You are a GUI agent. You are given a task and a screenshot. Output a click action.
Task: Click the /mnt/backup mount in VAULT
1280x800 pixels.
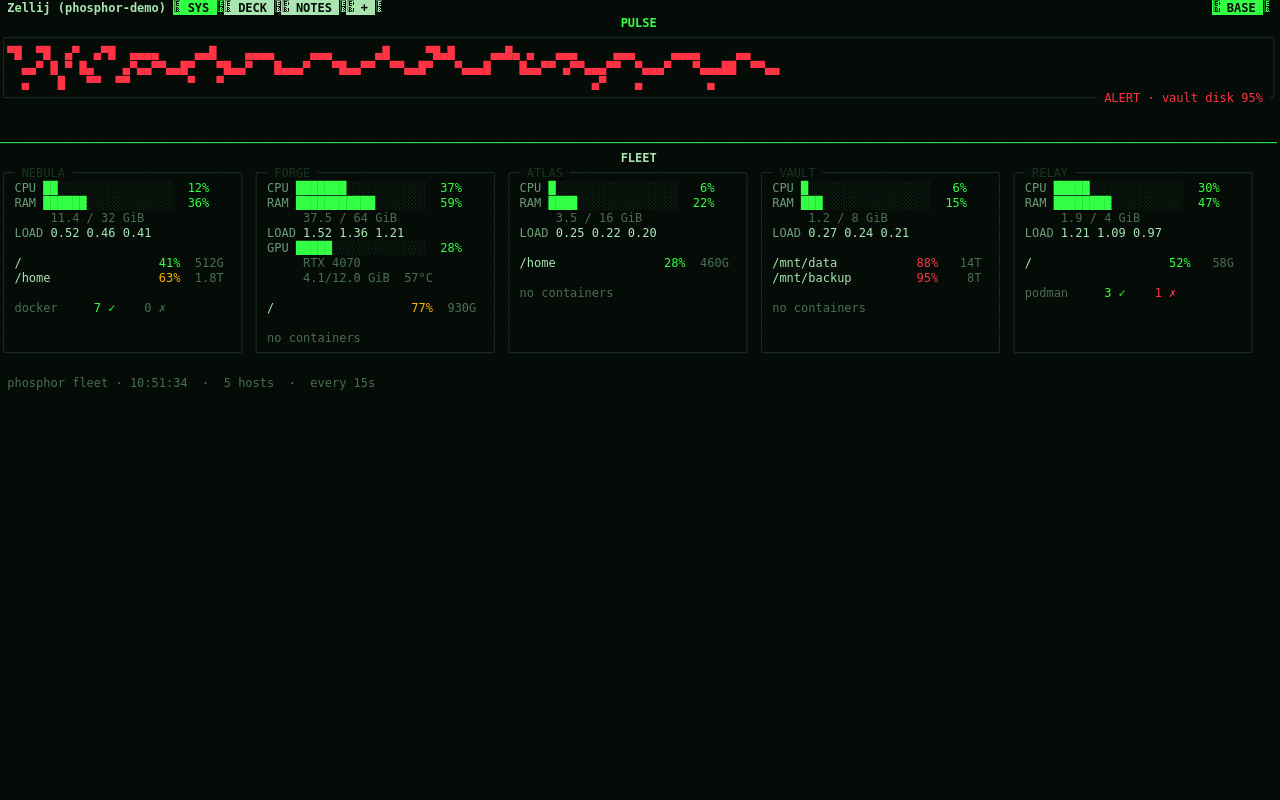pos(811,278)
